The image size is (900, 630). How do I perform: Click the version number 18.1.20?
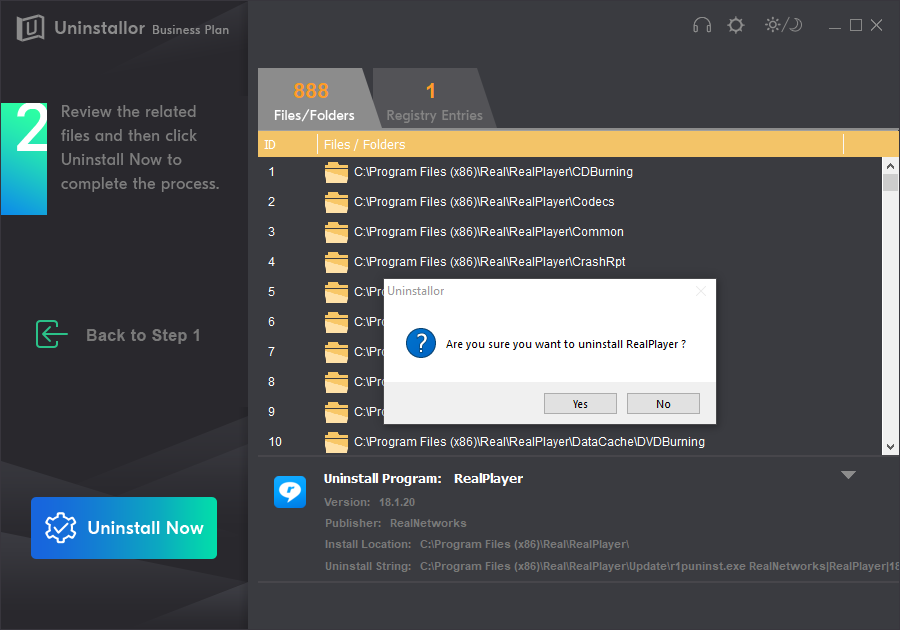coord(397,502)
